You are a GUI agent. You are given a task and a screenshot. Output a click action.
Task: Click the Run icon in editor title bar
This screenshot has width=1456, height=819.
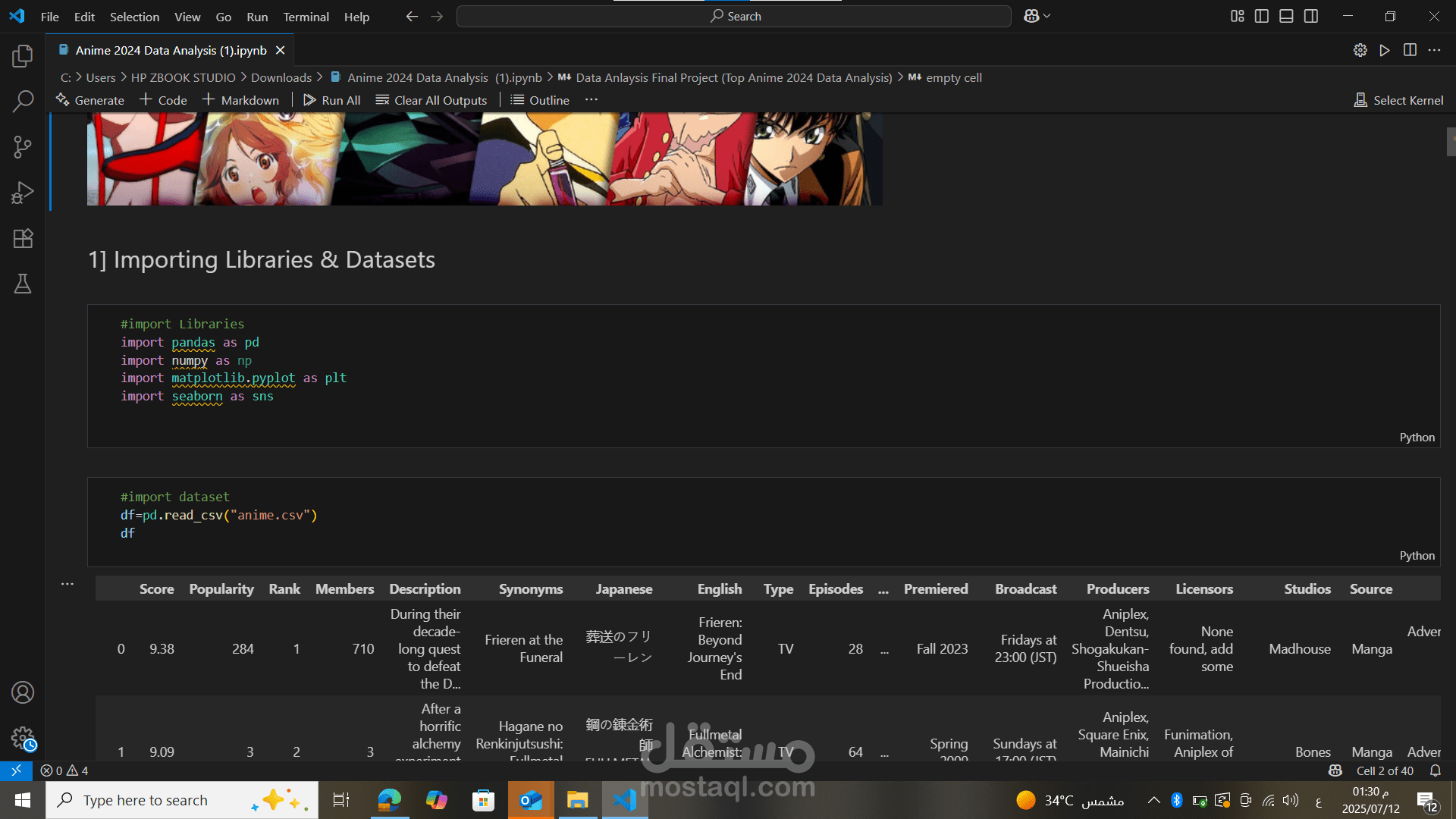(x=1385, y=50)
